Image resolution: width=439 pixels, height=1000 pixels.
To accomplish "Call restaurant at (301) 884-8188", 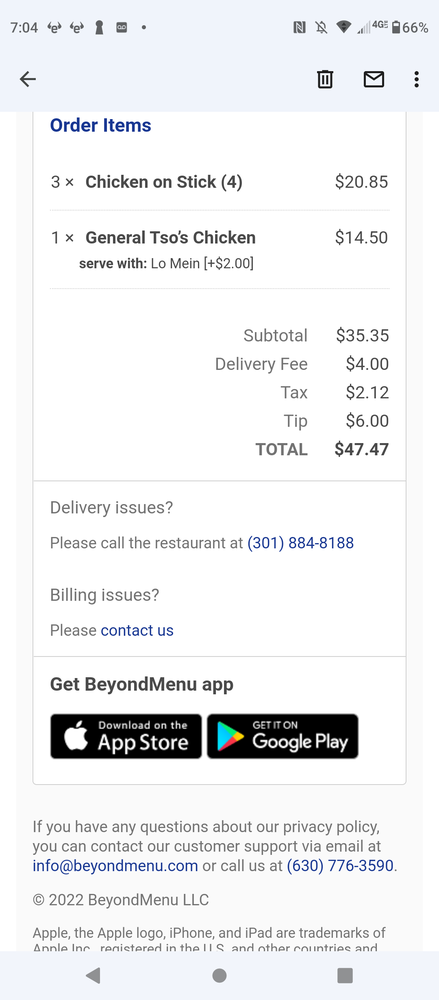I will (300, 543).
